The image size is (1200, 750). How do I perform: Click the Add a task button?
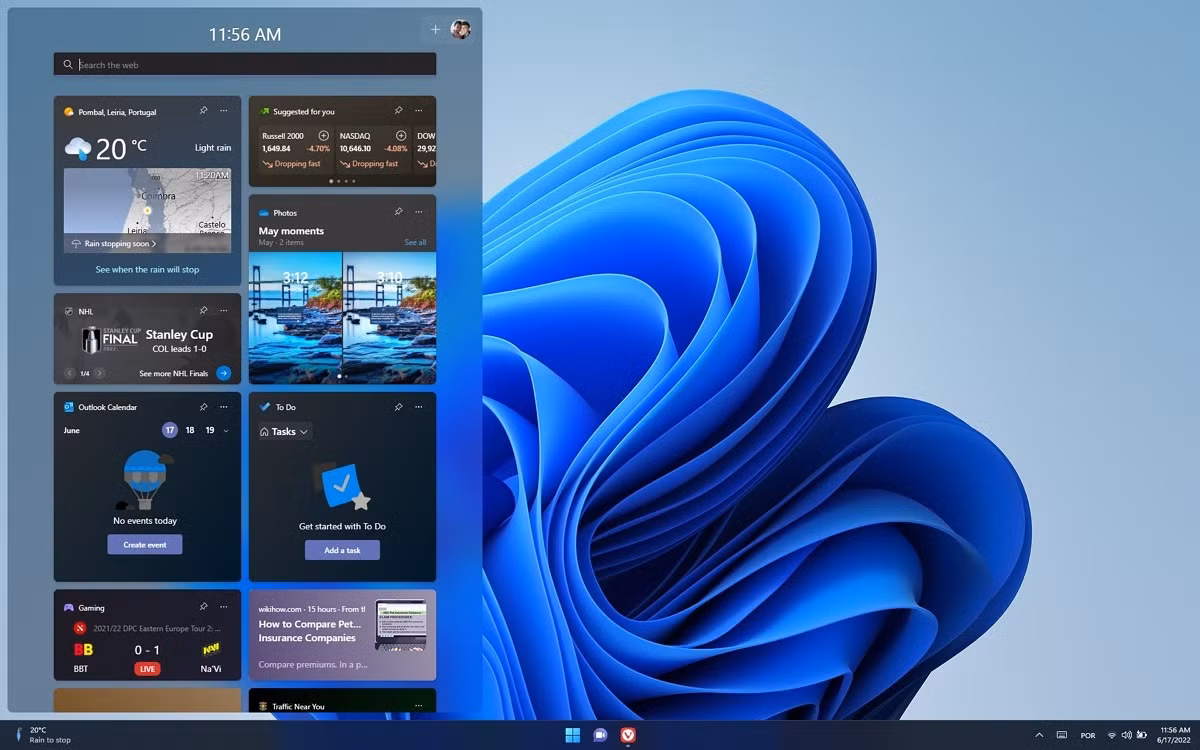tap(341, 549)
